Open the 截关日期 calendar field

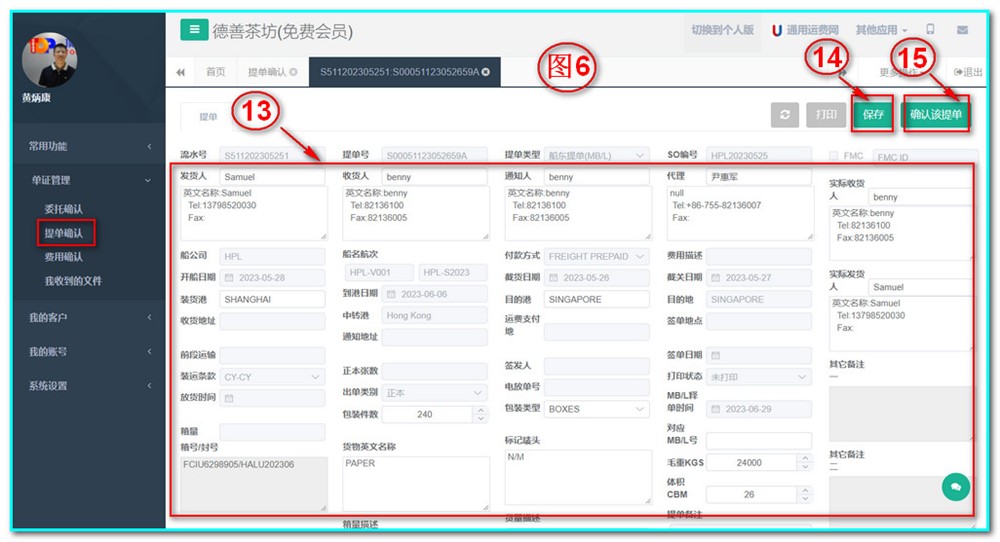click(x=759, y=278)
